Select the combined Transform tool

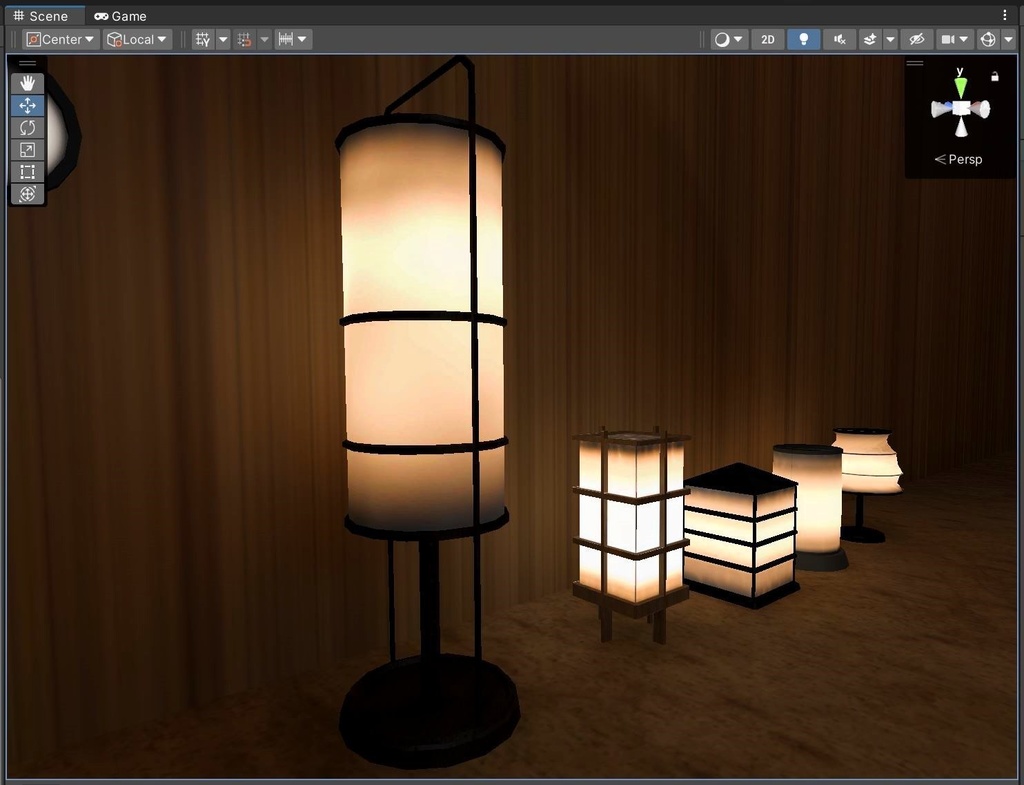click(x=27, y=194)
